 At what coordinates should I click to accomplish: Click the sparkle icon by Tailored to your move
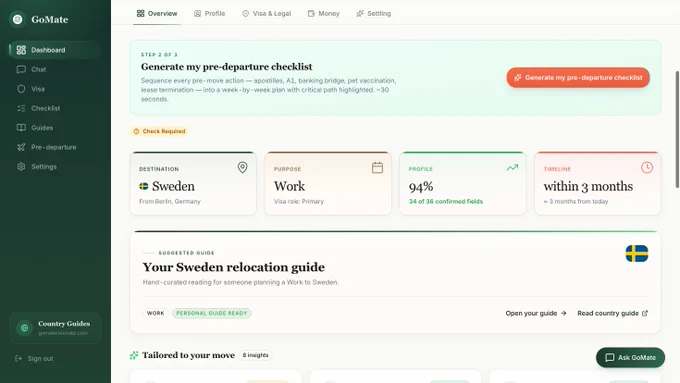point(134,355)
